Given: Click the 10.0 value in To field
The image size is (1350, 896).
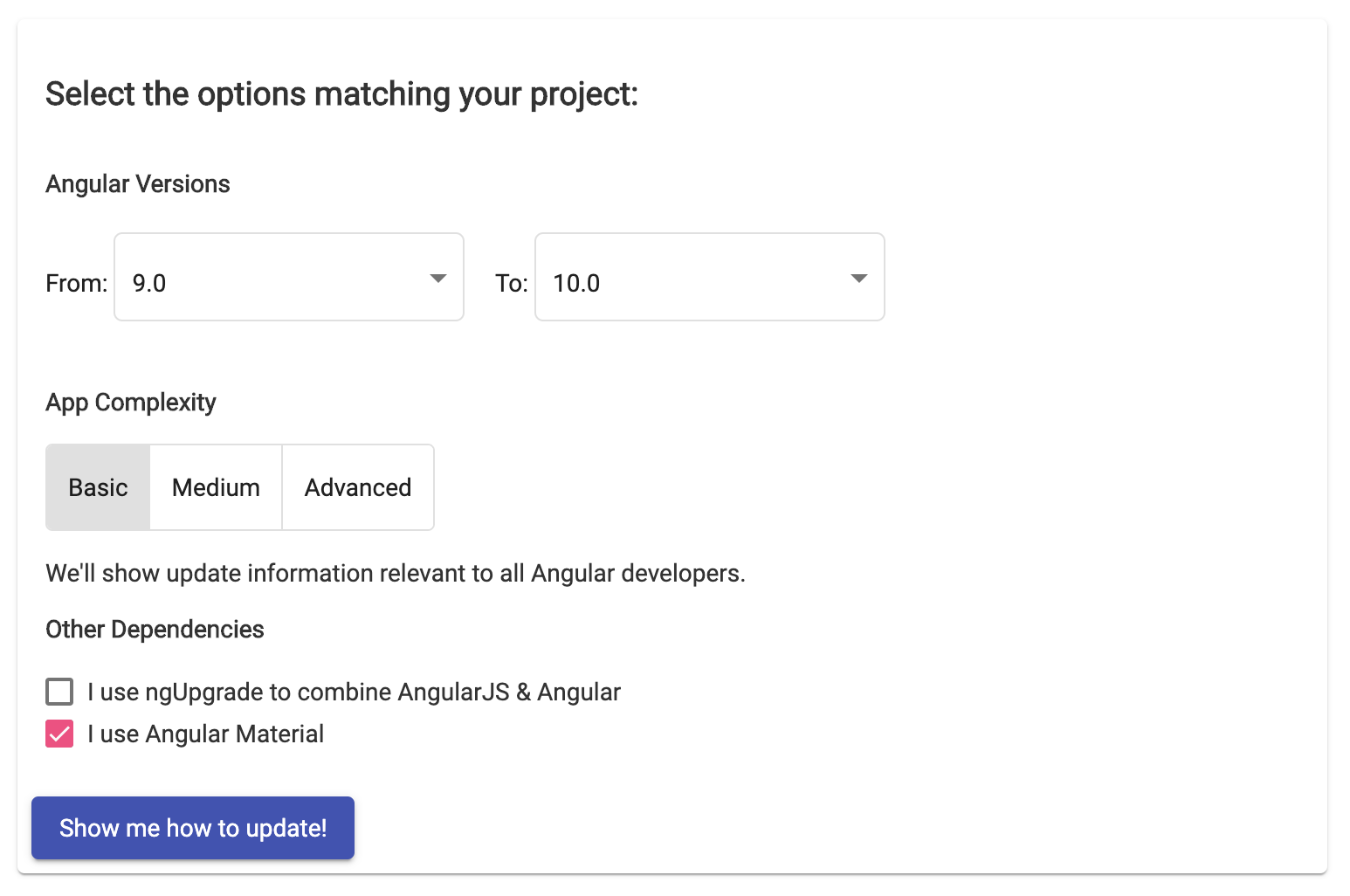Looking at the screenshot, I should click(x=575, y=282).
